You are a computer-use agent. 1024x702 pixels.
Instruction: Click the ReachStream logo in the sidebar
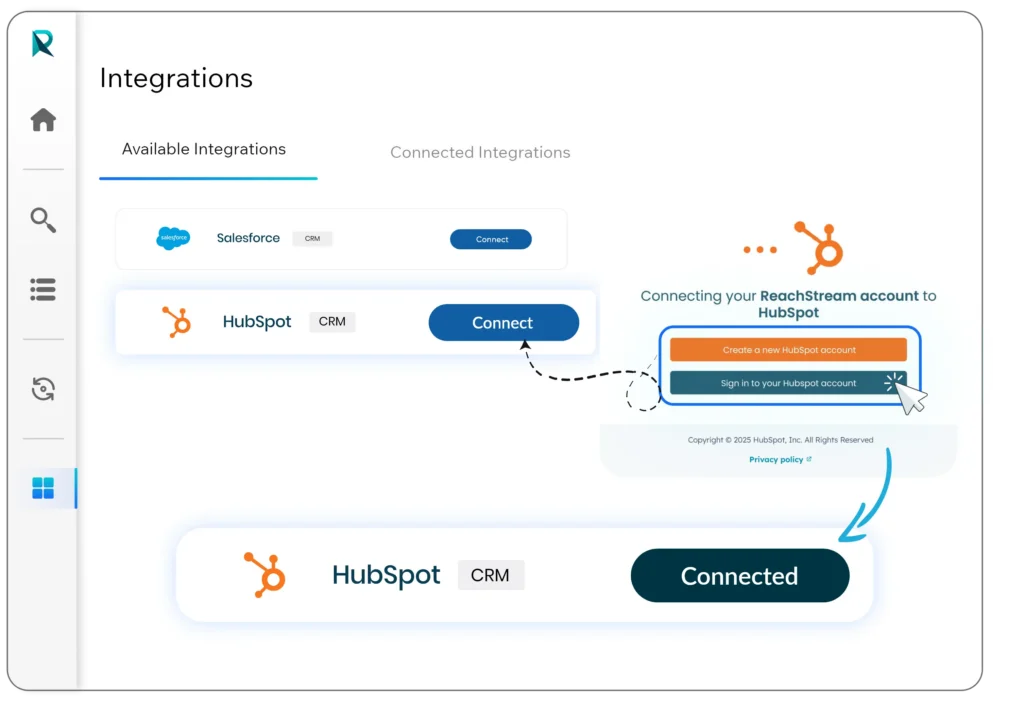pos(42,44)
